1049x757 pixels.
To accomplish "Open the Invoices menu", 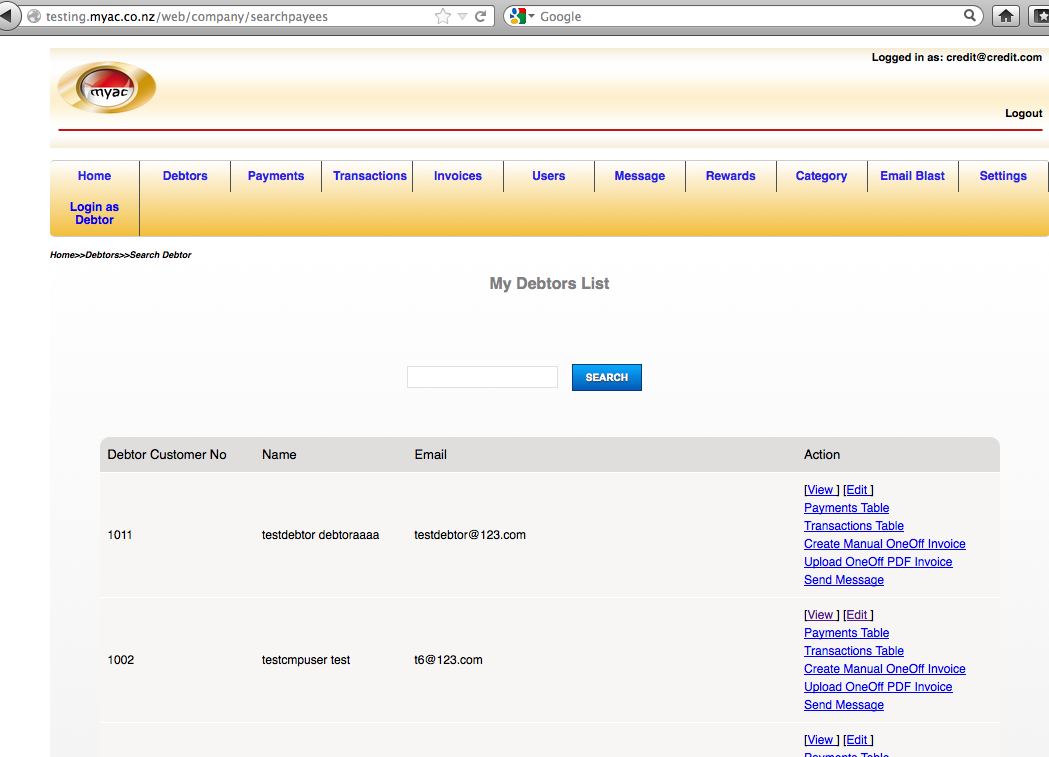I will (458, 176).
